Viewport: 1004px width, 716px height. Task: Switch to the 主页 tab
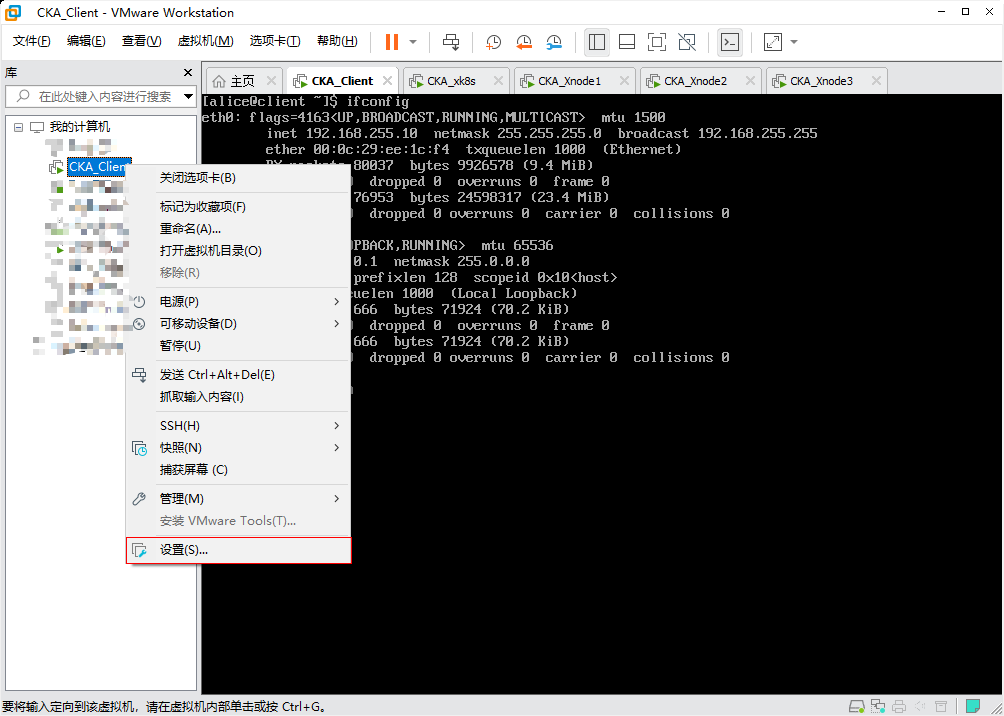tap(243, 81)
